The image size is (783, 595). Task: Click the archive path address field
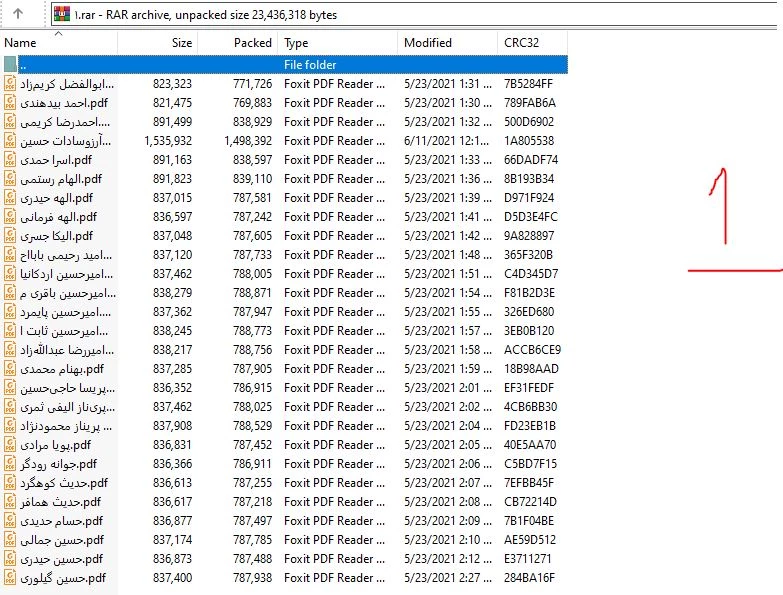400,15
